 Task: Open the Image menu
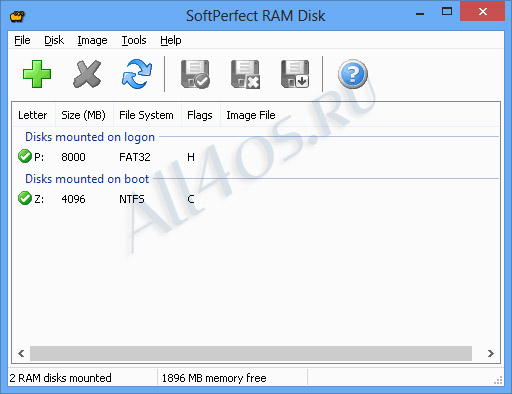coord(92,40)
